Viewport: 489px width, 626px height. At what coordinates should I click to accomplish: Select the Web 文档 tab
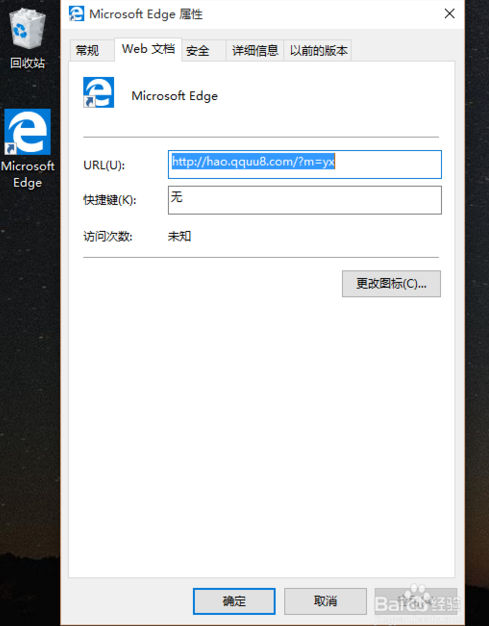(x=148, y=50)
